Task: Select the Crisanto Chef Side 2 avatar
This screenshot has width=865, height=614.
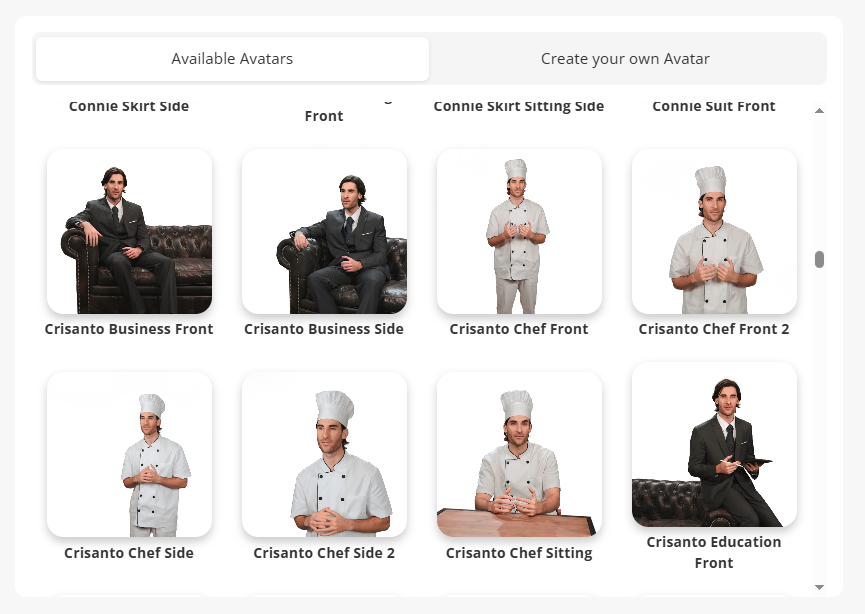Action: pos(324,454)
